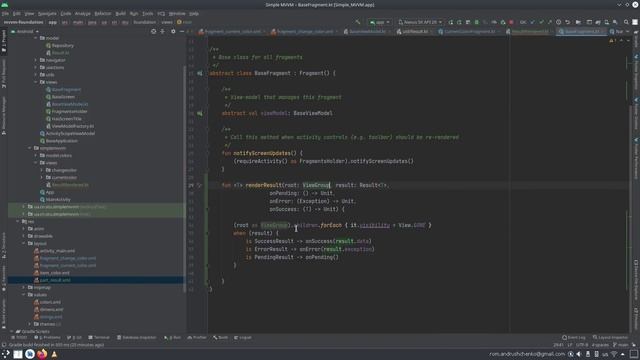
Task: Open the Refactor menu
Action: point(103,13)
